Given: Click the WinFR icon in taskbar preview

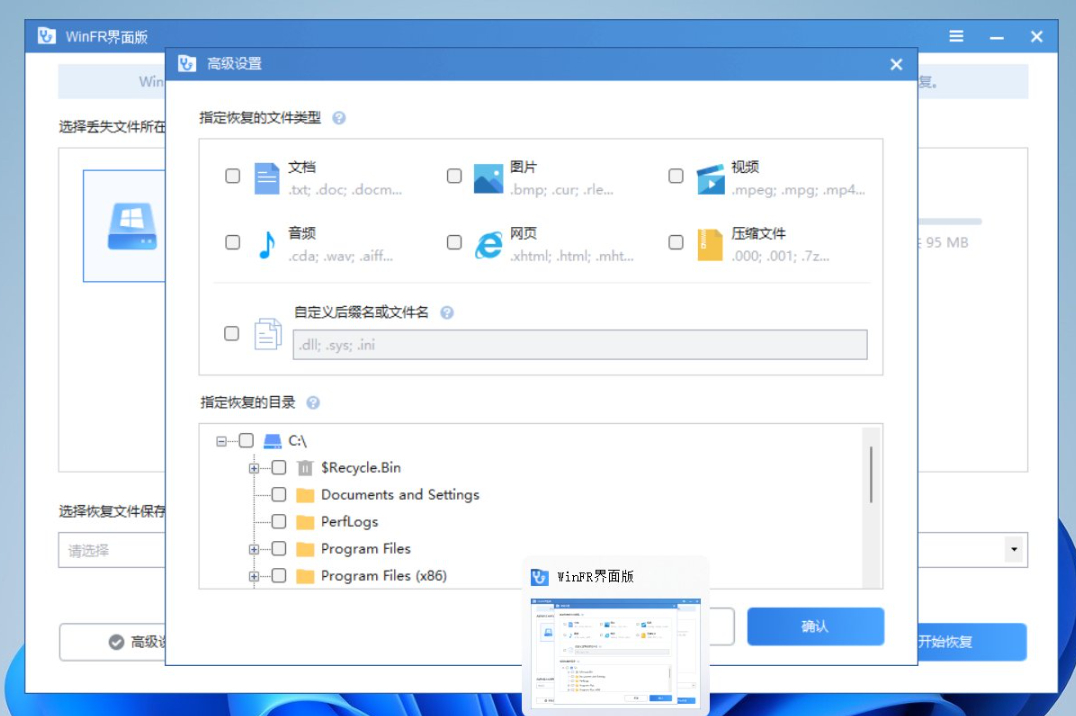Looking at the screenshot, I should tap(539, 577).
